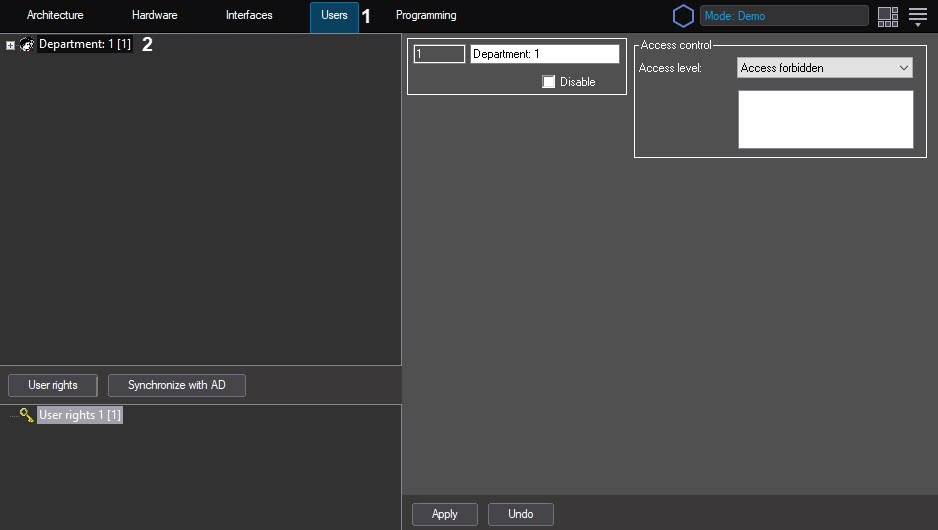This screenshot has height=530, width=938.
Task: Click the hexagon logo icon
Action: coord(683,16)
